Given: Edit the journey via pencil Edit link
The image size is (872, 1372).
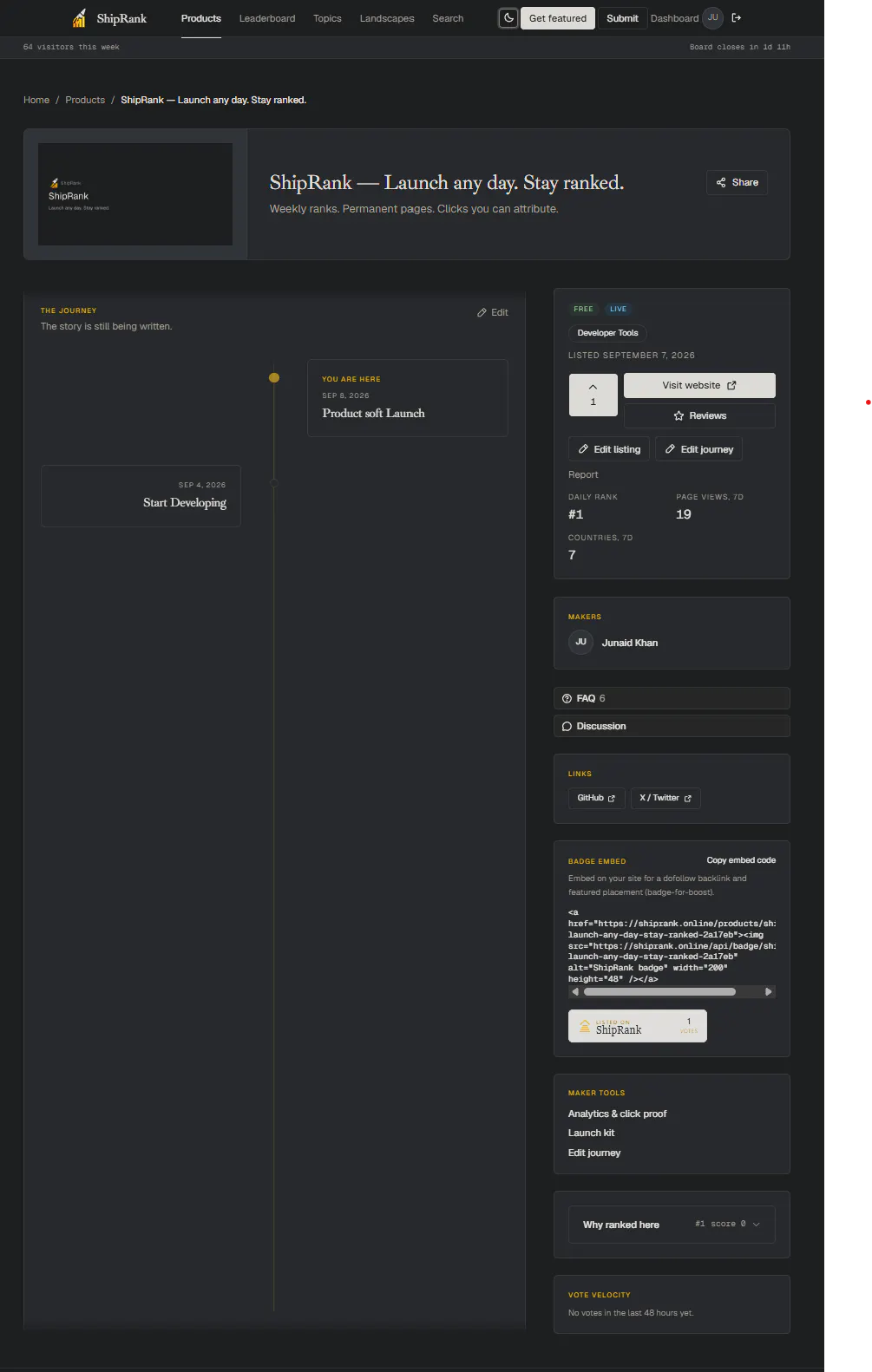Looking at the screenshot, I should [x=493, y=312].
